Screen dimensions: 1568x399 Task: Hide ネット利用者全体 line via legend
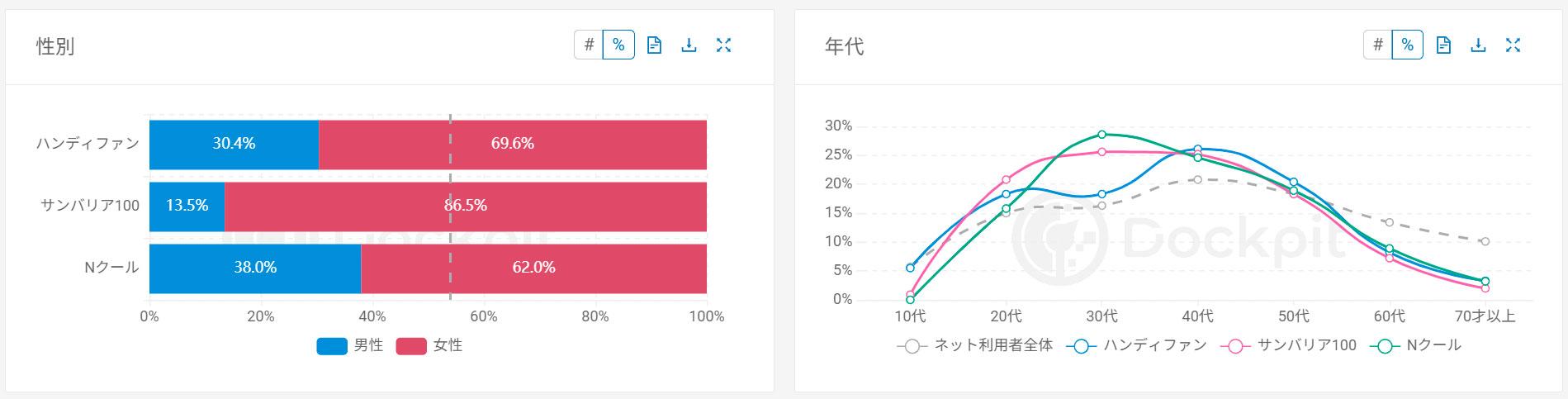[x=974, y=345]
